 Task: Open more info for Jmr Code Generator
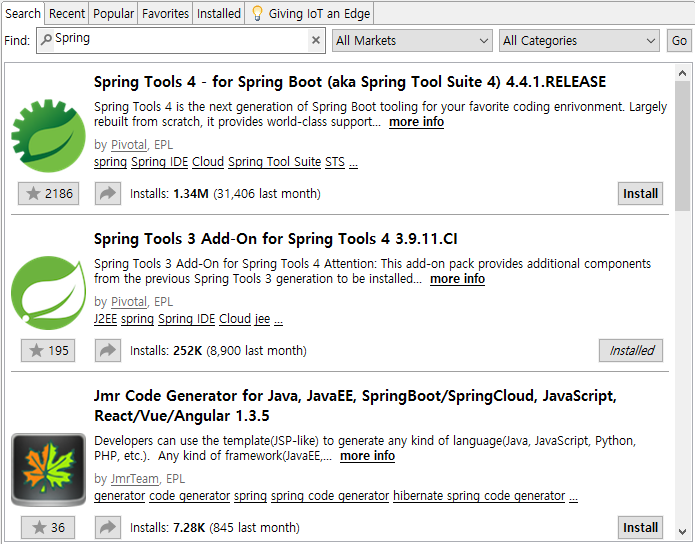pos(367,456)
